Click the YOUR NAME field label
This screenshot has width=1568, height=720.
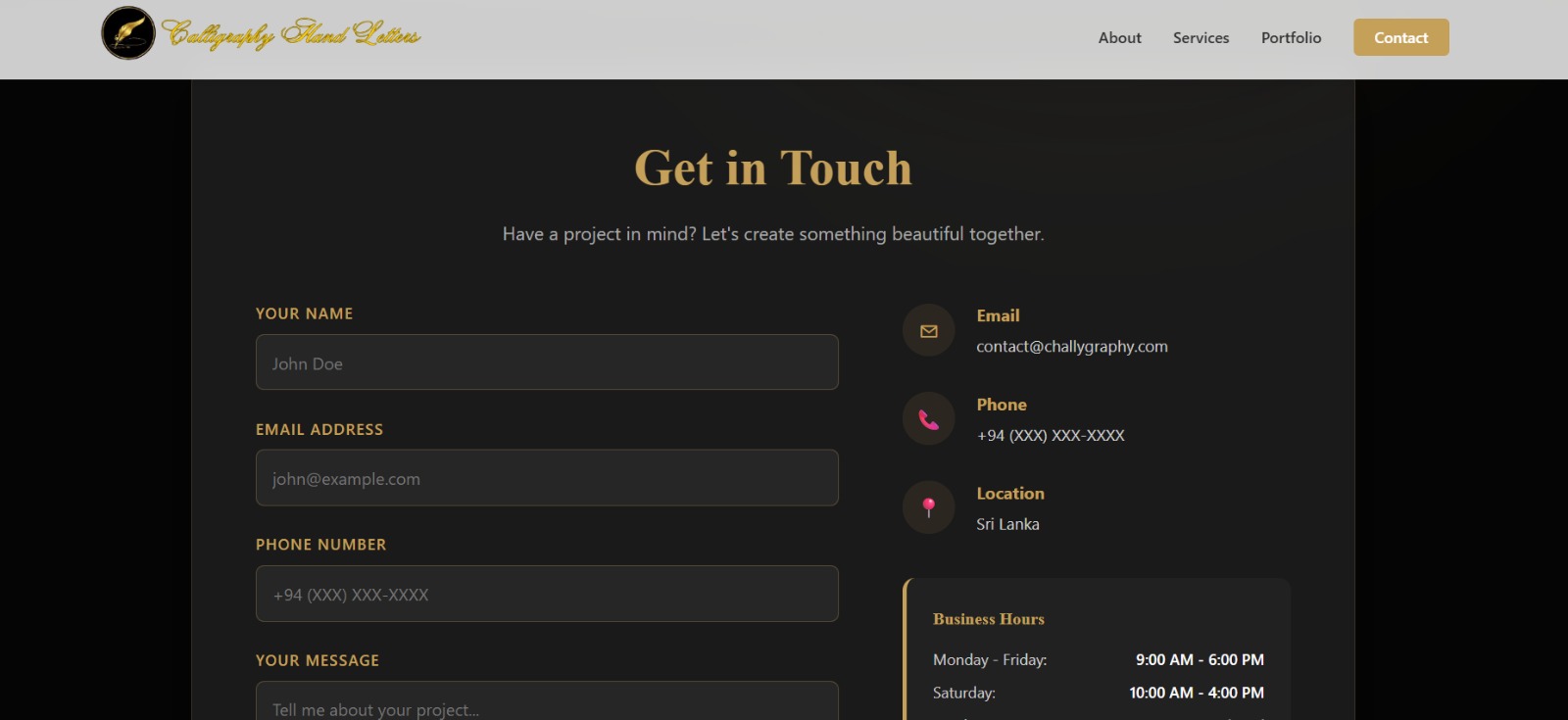click(x=305, y=313)
